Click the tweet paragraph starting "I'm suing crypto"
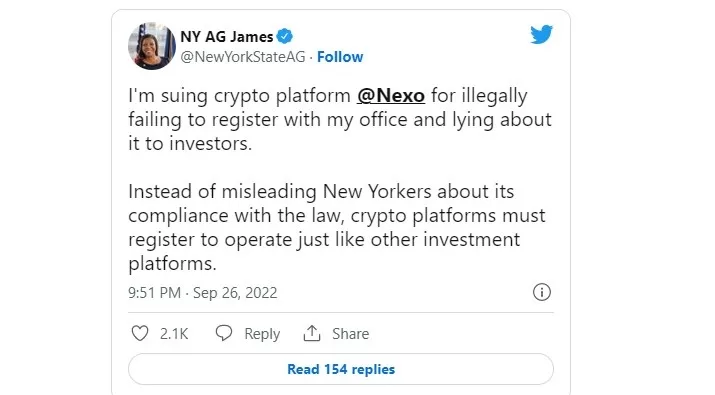Screen dimensions: 715x395 [340, 120]
